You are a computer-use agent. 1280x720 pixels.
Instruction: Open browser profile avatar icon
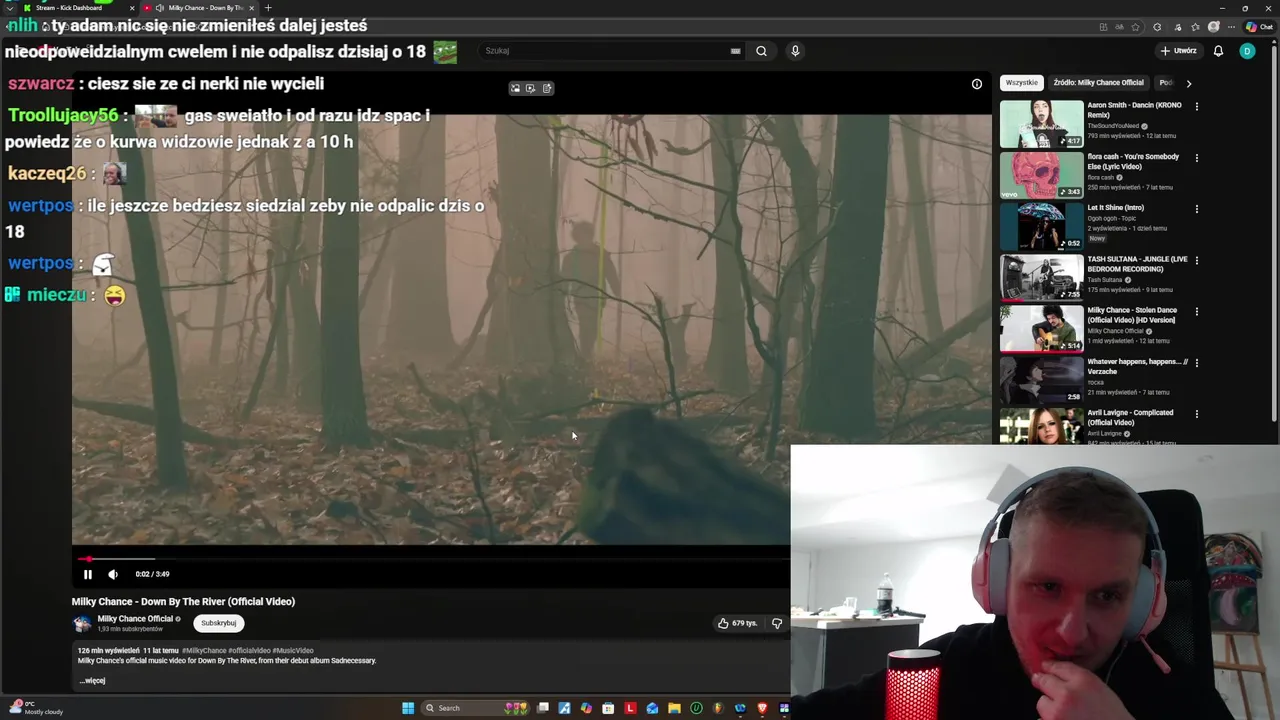pos(1214,27)
